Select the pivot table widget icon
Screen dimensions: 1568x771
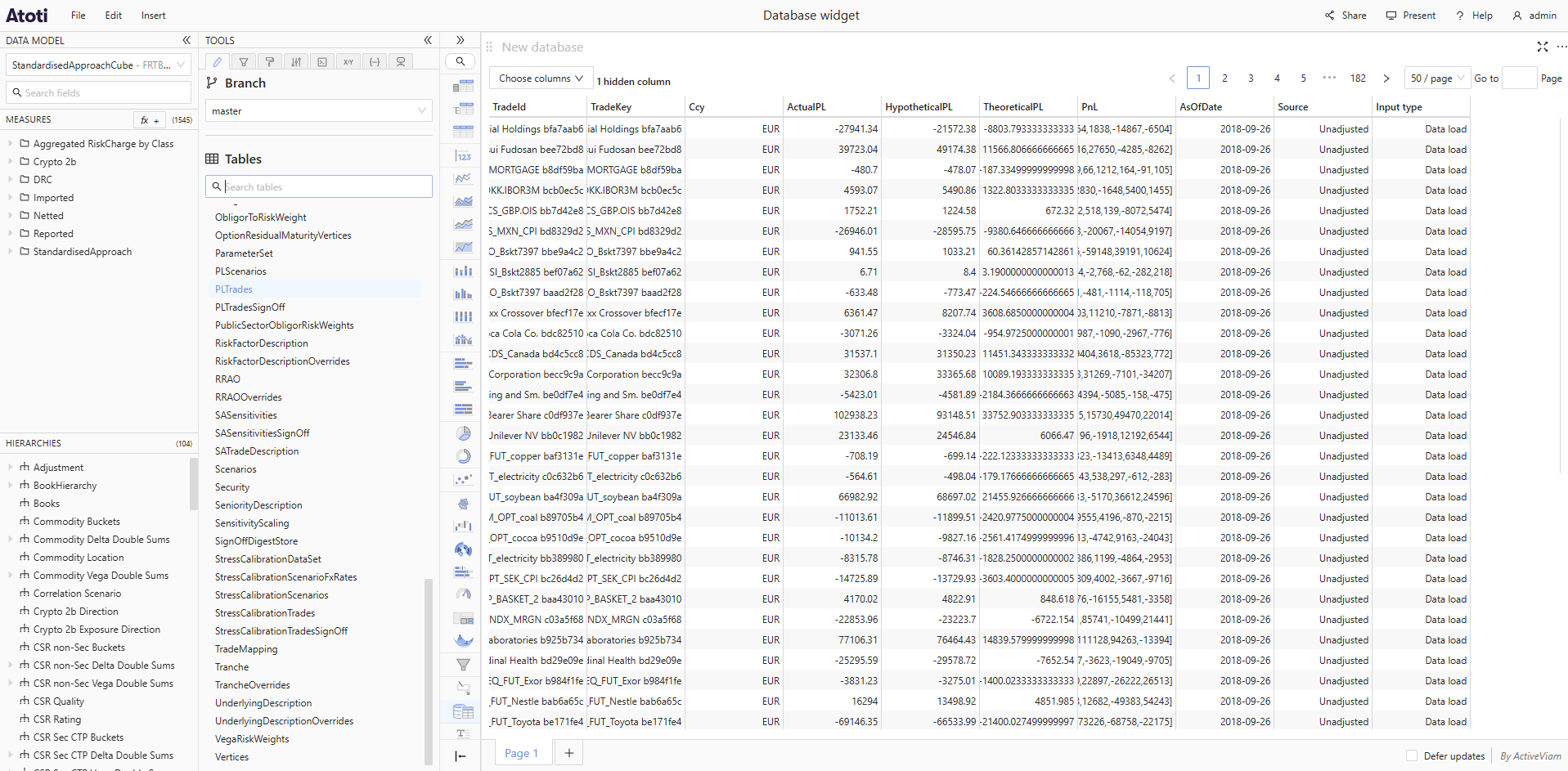pos(463,85)
